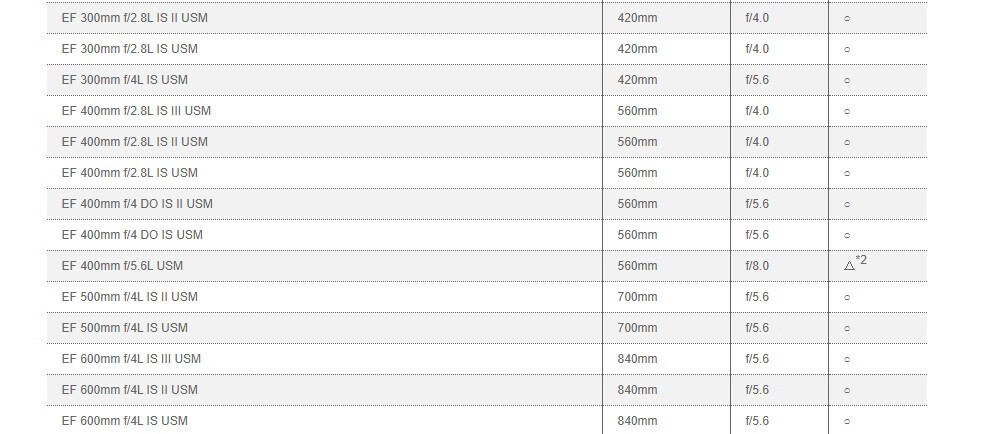The image size is (990, 434).
Task: Click 420mm focal length in EF 300mm f/4L IS USM row
Action: tap(637, 80)
